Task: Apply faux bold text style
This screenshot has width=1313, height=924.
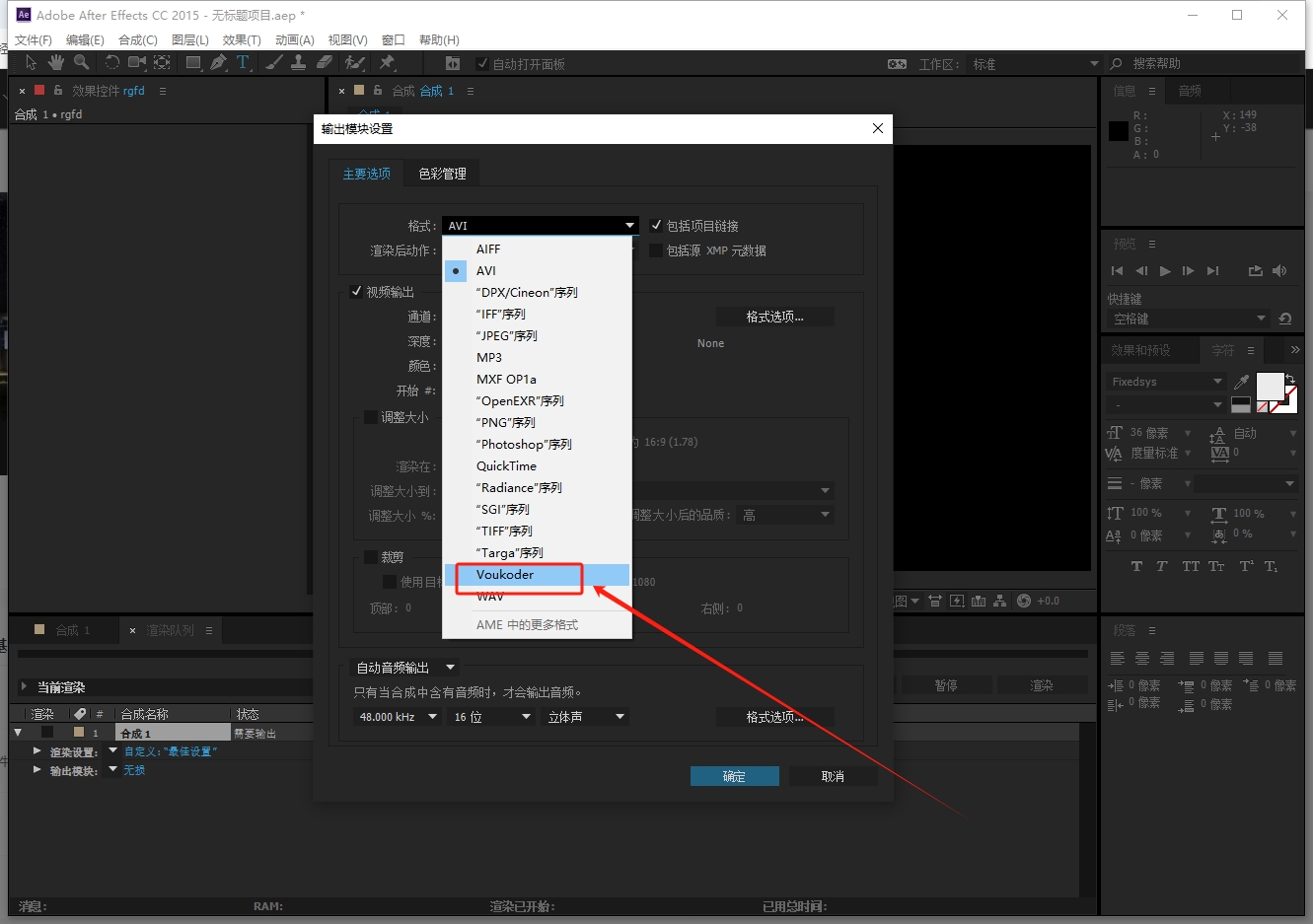Action: (1136, 566)
